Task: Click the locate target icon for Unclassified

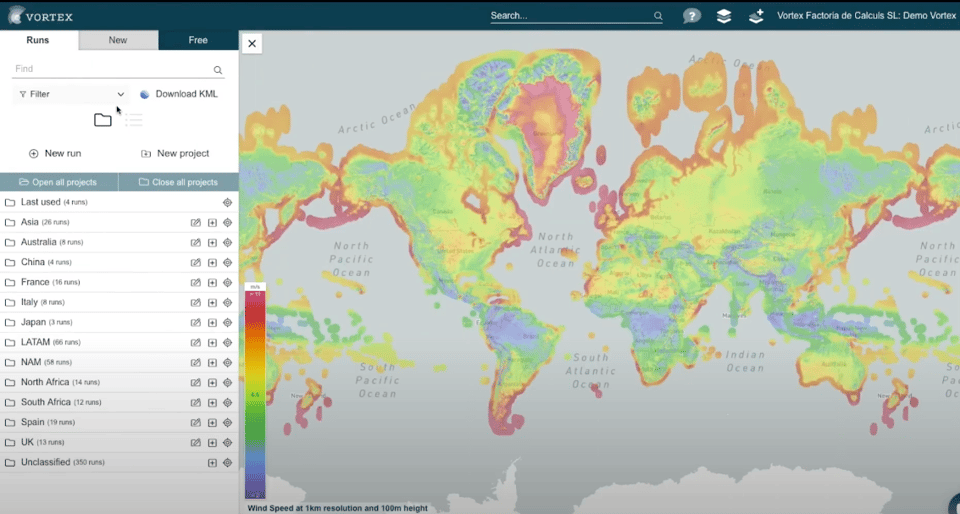Action: point(227,462)
